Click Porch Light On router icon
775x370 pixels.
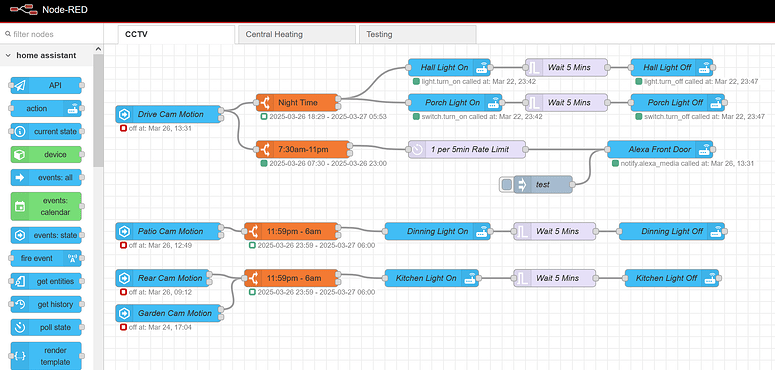493,103
